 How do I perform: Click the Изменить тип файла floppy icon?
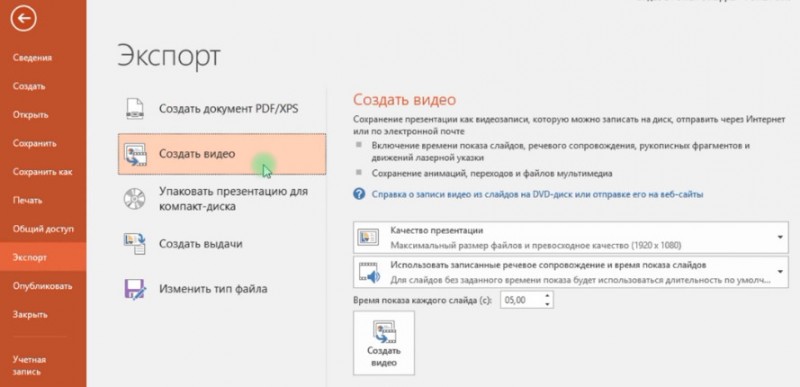pyautogui.click(x=135, y=289)
